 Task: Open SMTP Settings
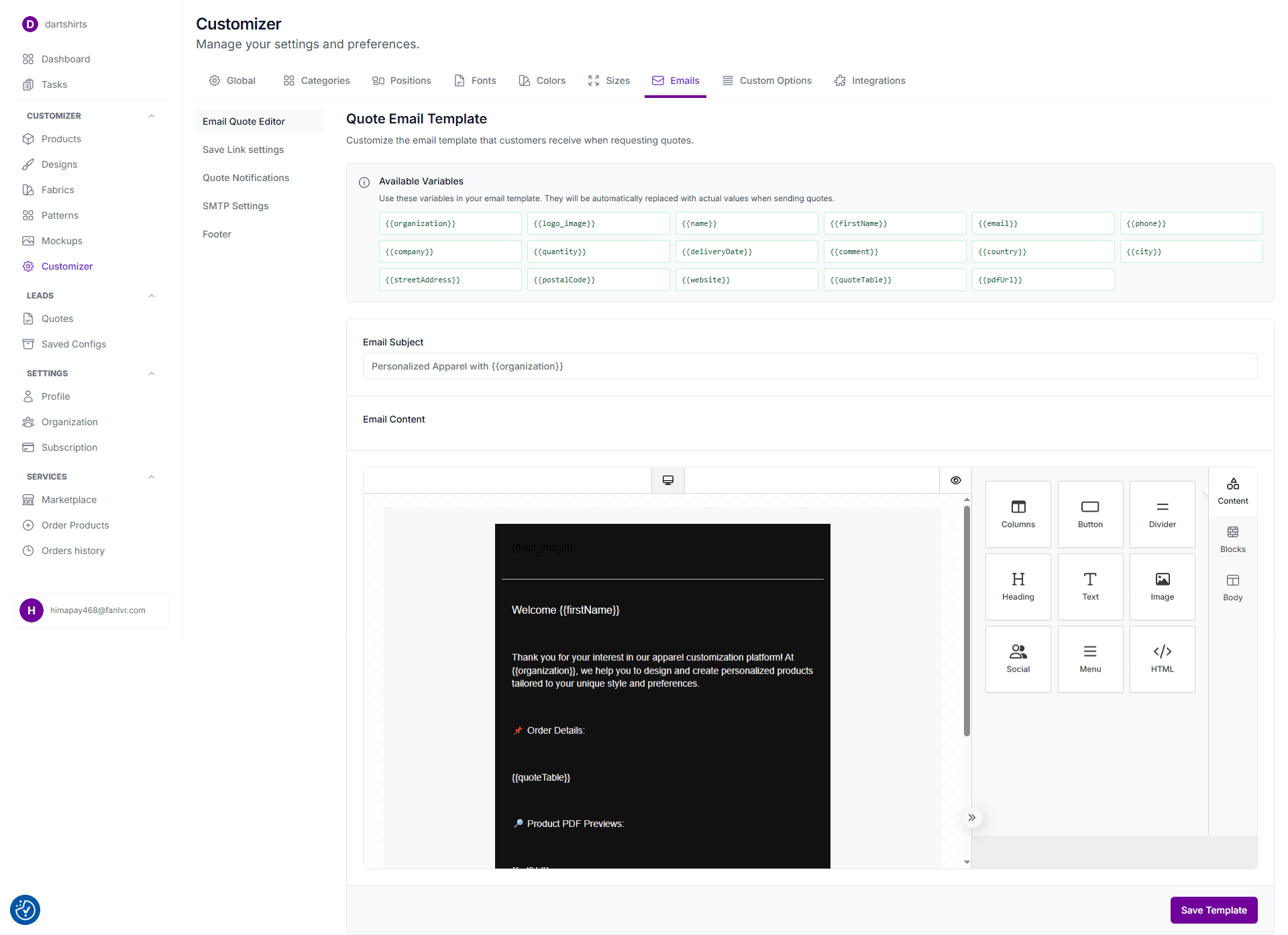235,205
